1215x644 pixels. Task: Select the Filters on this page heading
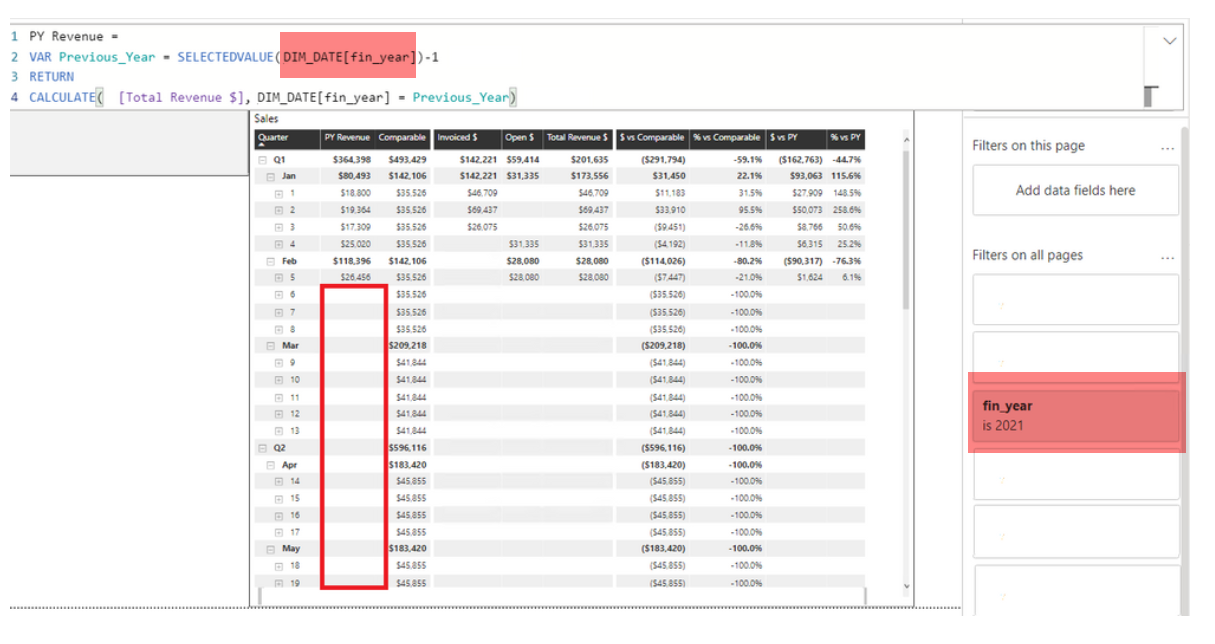point(1028,146)
